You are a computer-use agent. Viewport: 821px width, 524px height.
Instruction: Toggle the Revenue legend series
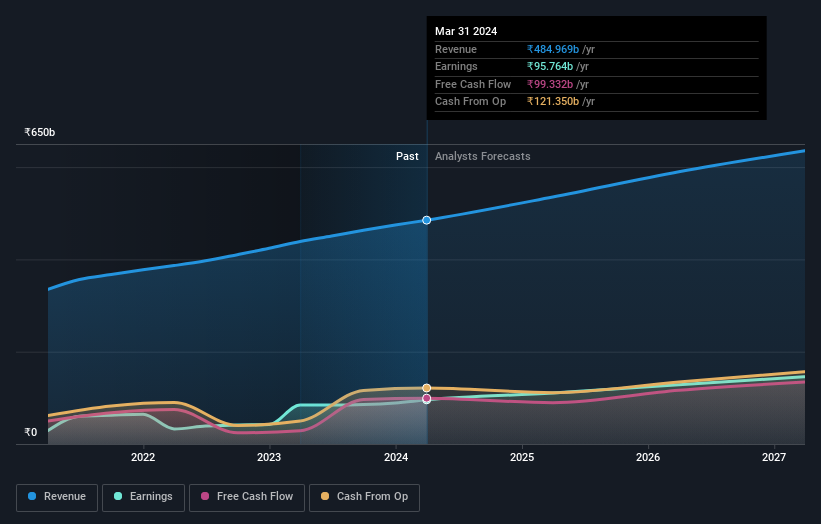(x=57, y=497)
